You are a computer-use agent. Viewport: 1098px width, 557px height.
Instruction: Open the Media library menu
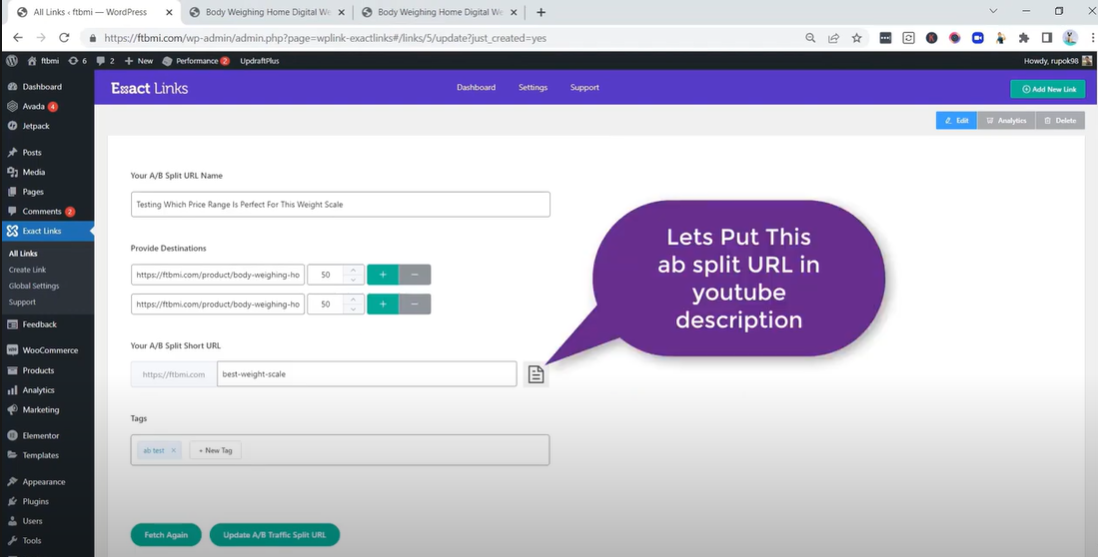(x=34, y=172)
